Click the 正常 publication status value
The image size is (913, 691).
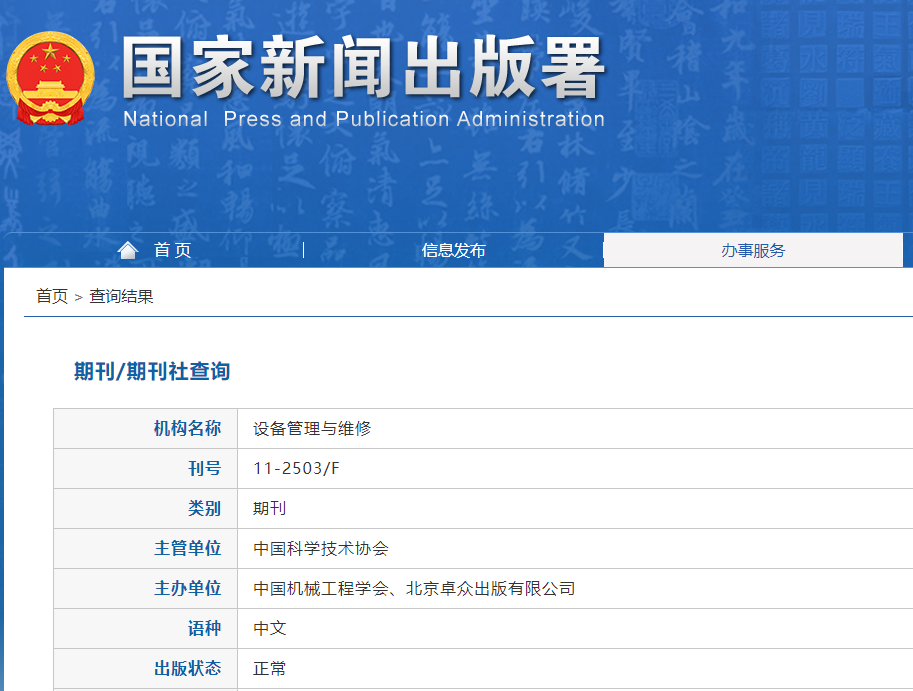[x=270, y=668]
